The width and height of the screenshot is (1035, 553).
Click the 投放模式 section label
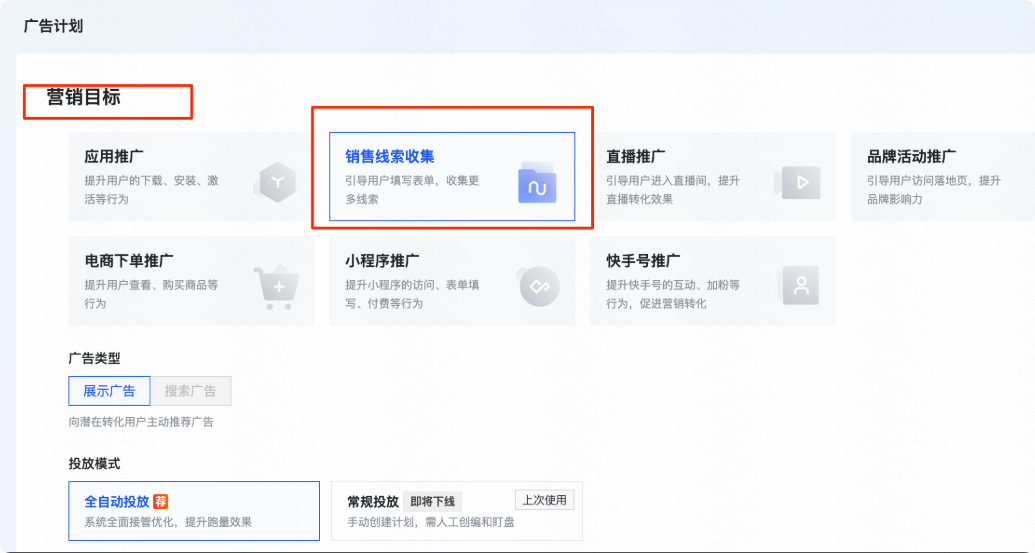[x=94, y=463]
